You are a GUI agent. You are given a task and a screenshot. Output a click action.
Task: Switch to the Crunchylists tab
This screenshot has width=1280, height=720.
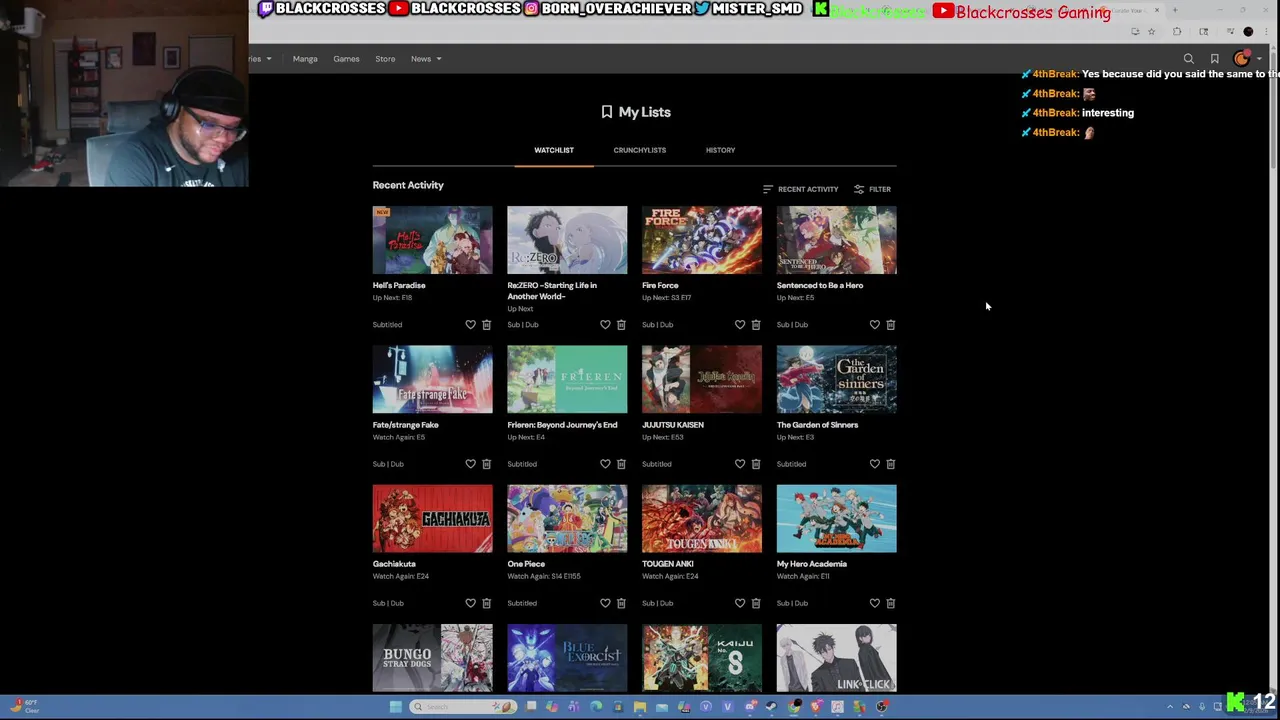point(640,150)
